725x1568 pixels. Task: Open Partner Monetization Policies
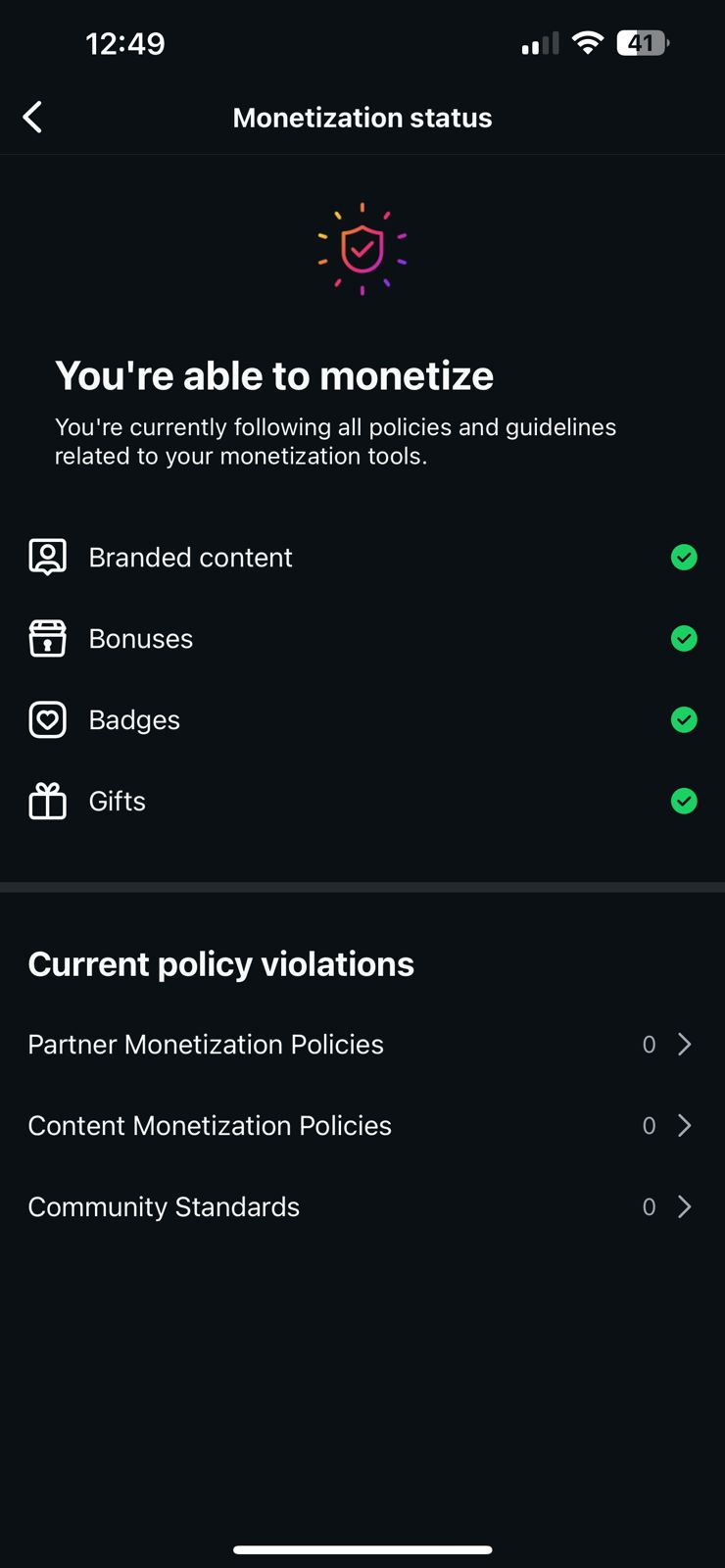pyautogui.click(x=206, y=1044)
